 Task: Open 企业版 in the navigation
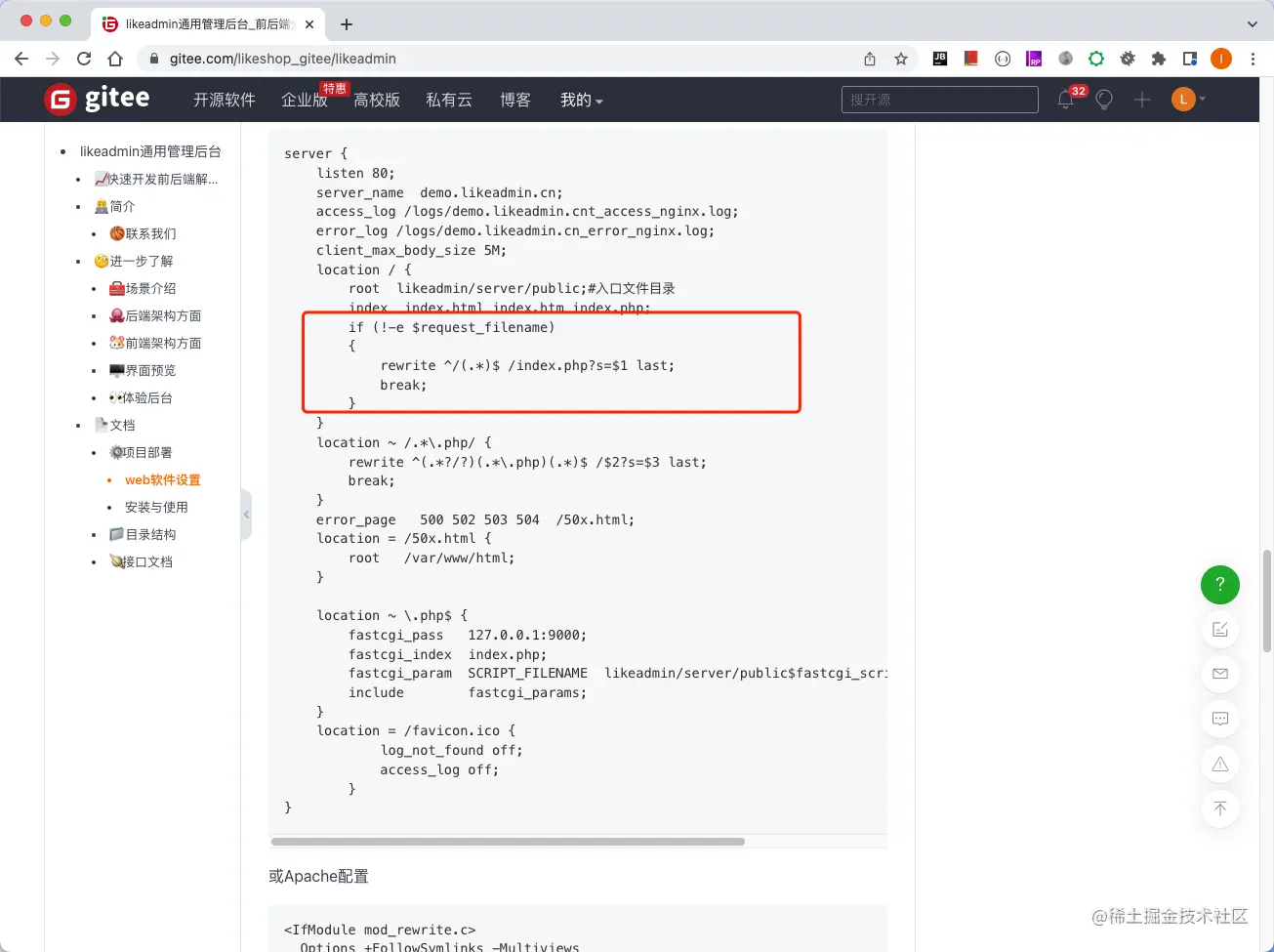[x=305, y=100]
